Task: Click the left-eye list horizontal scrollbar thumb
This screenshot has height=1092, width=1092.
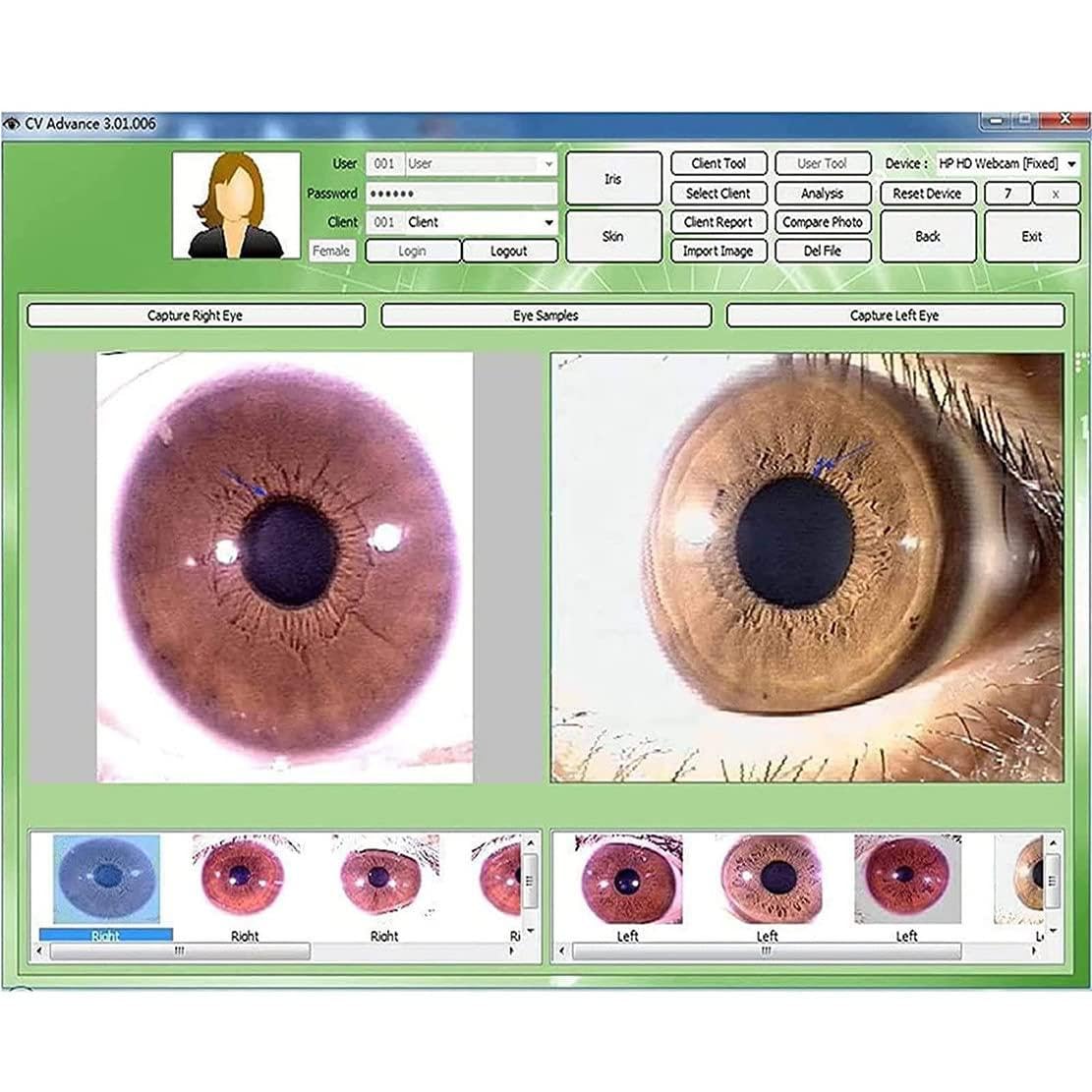Action: (x=766, y=951)
